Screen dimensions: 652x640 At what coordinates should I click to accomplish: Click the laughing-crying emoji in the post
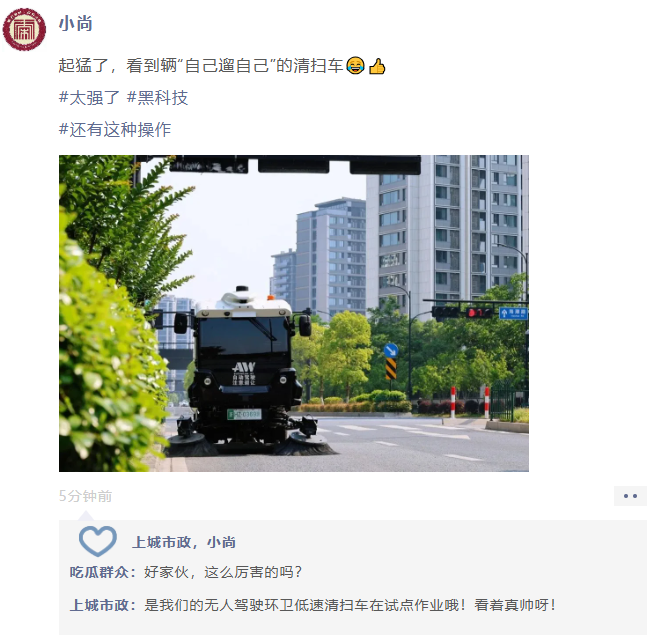(x=355, y=65)
